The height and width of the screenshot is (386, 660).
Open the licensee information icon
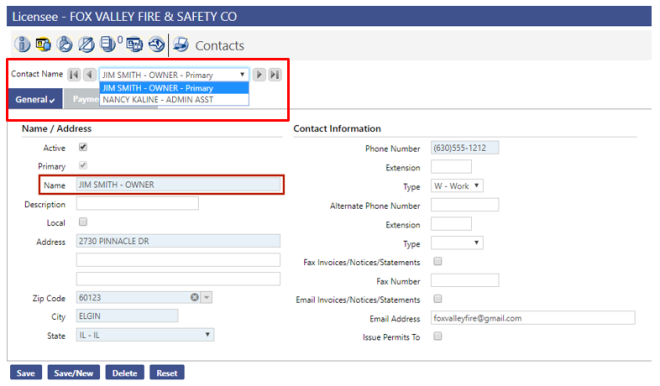pos(22,44)
